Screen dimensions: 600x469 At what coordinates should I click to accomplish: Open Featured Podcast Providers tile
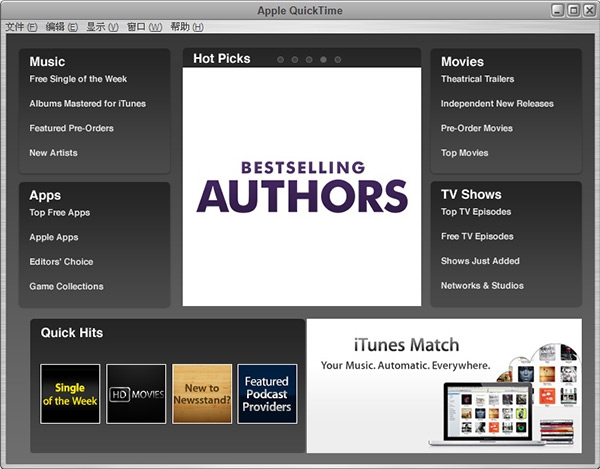(267, 394)
